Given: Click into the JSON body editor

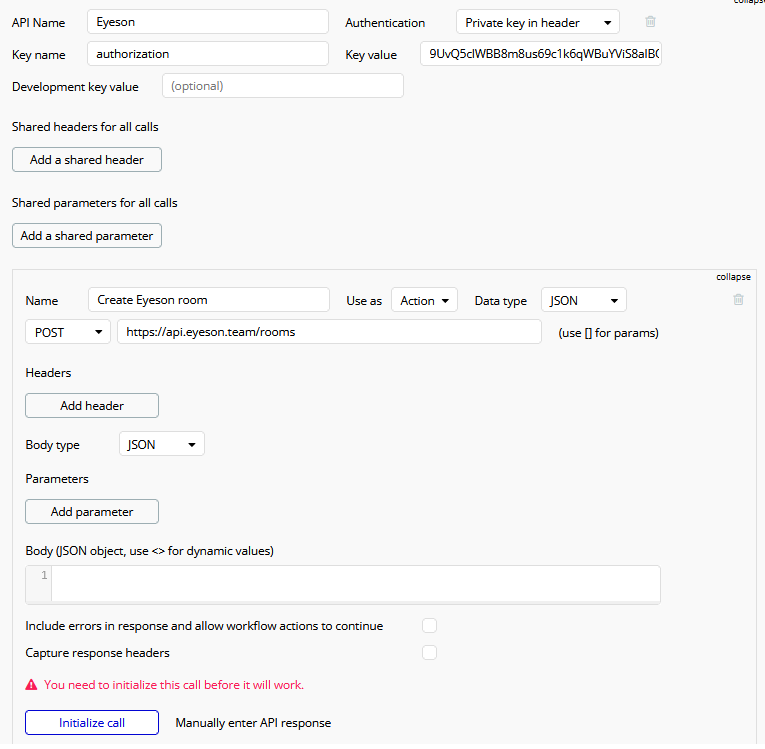Looking at the screenshot, I should (x=355, y=584).
